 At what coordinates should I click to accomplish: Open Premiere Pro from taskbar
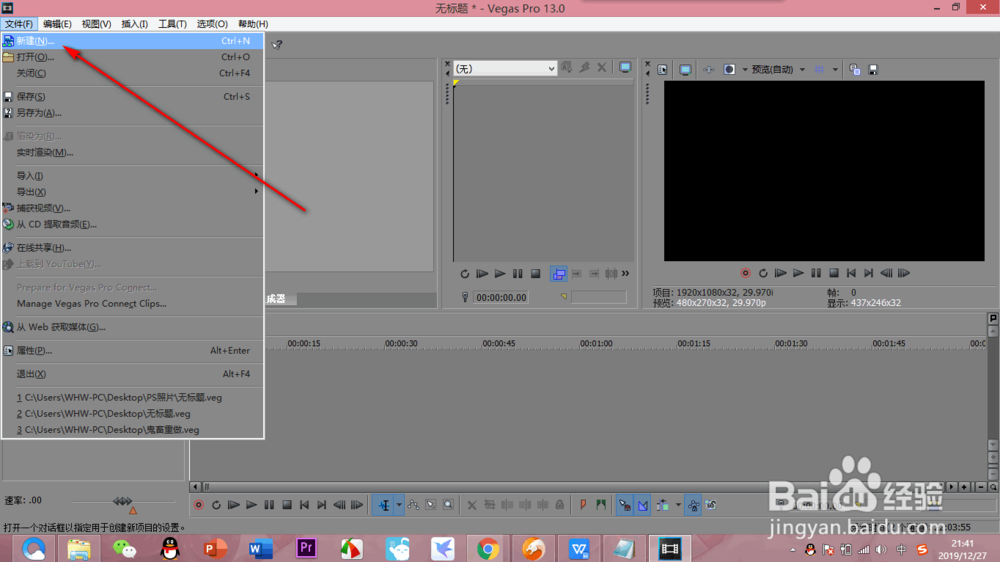(306, 548)
